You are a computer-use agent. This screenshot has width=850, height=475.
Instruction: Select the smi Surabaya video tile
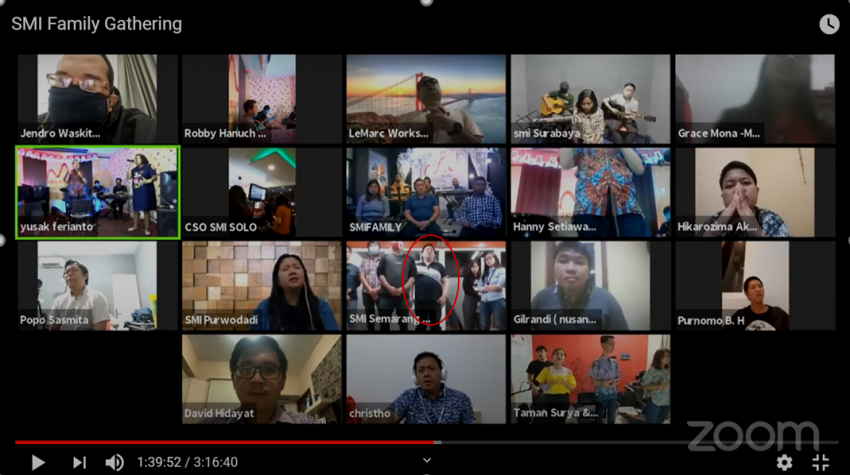(590, 99)
